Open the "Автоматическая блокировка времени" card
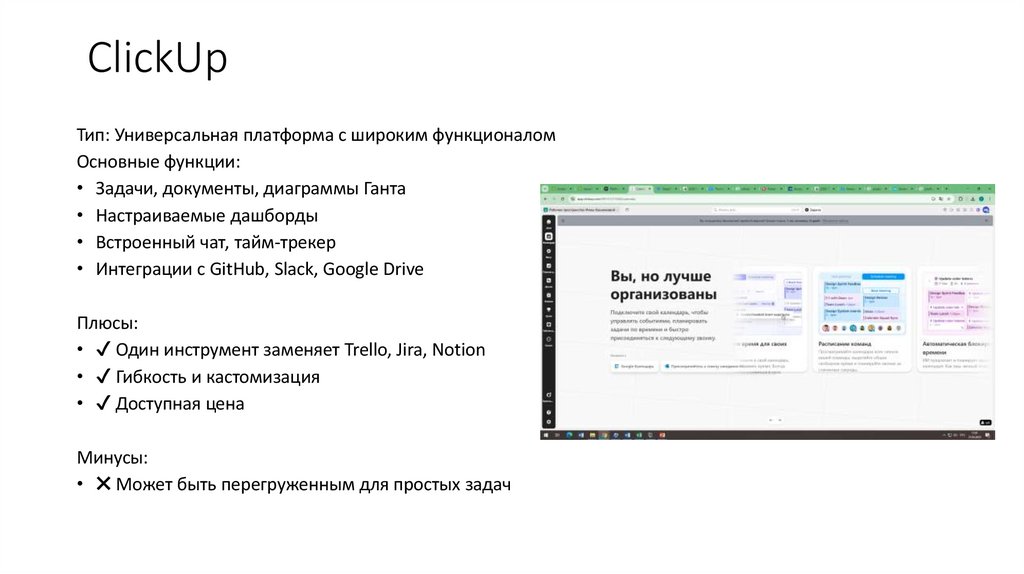Image resolution: width=1024 pixels, height=574 pixels. pyautogui.click(x=956, y=319)
